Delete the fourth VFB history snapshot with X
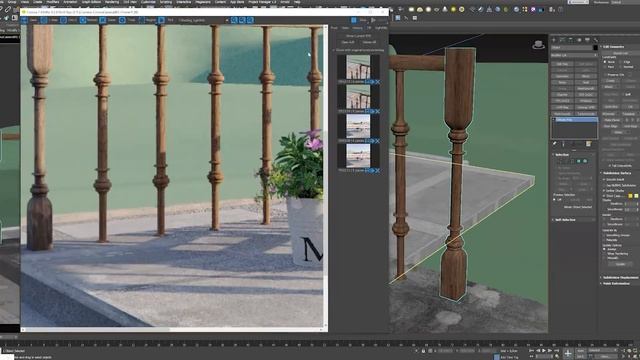640x360 pixels. coord(378,170)
